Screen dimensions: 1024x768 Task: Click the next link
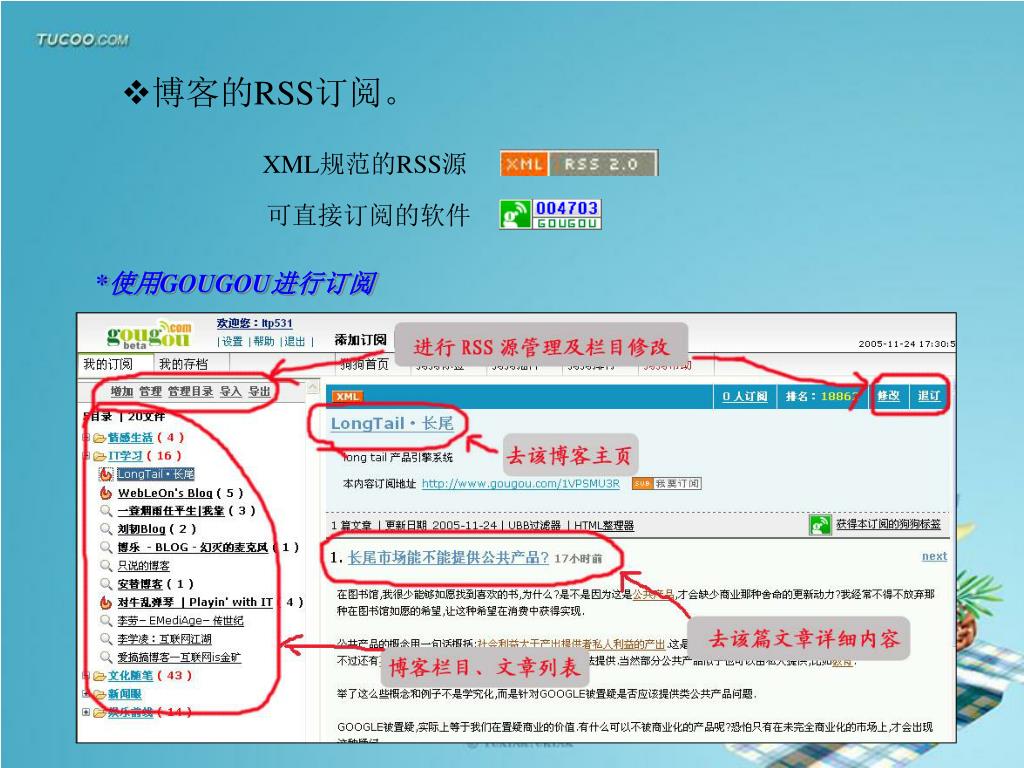click(934, 556)
